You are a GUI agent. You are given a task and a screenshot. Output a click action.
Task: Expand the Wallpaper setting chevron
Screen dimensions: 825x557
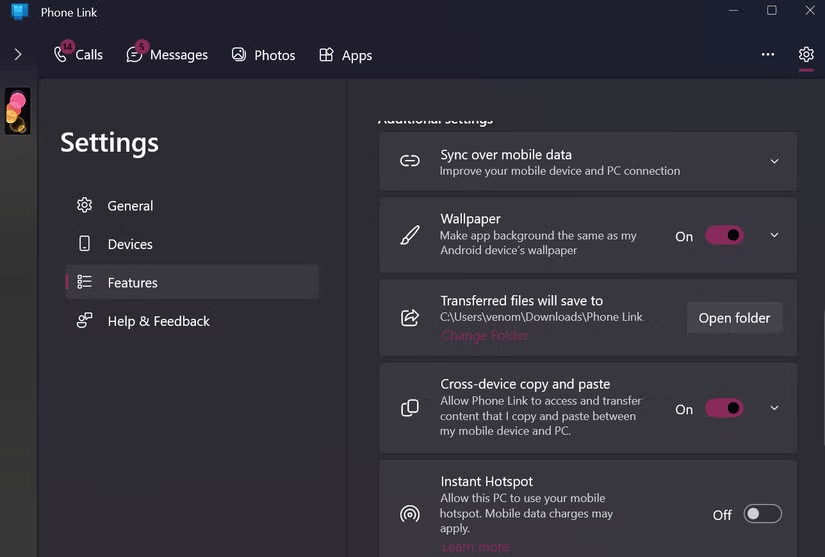click(774, 236)
